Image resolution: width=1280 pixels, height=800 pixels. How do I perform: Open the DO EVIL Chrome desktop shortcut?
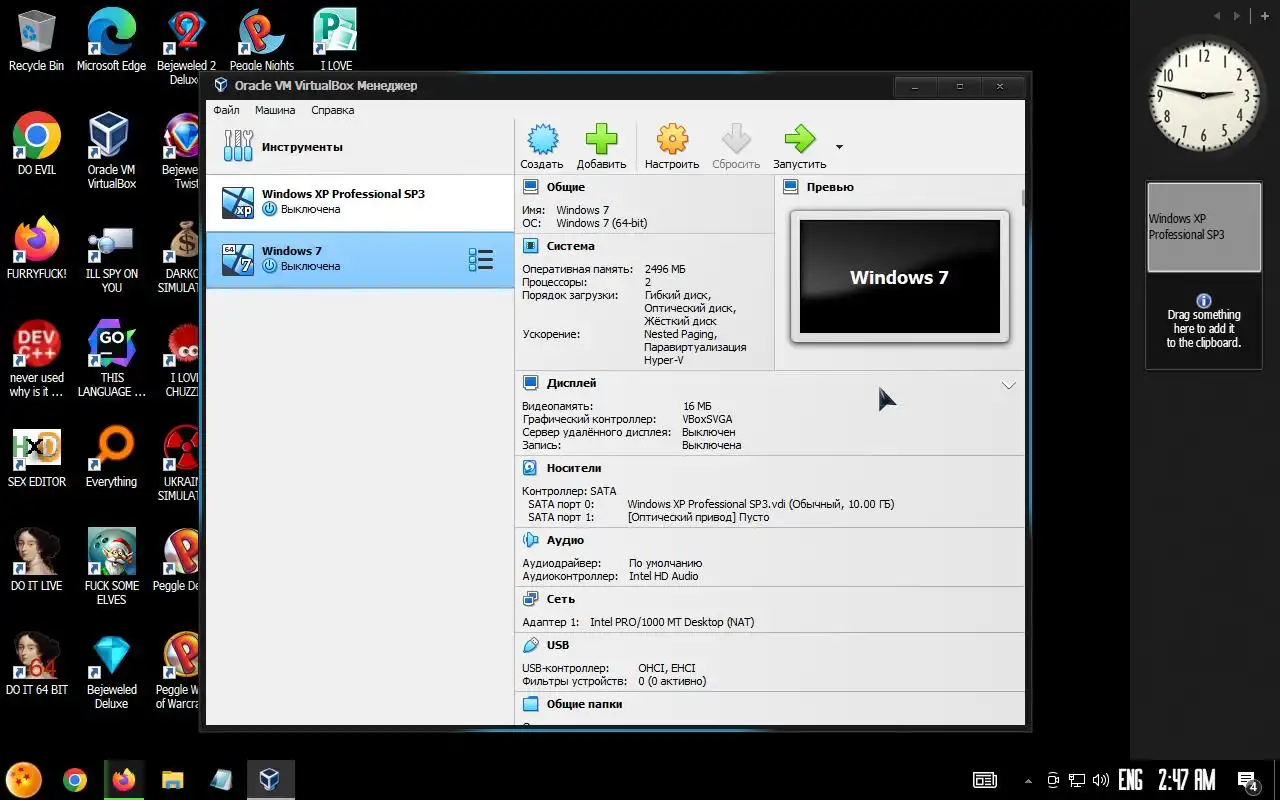click(x=37, y=145)
